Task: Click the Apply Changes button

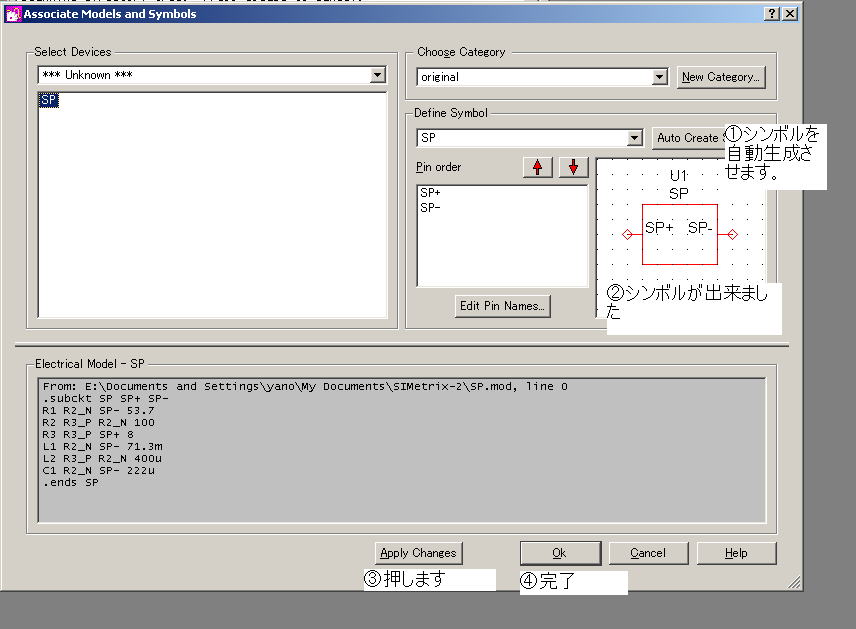Action: (418, 553)
